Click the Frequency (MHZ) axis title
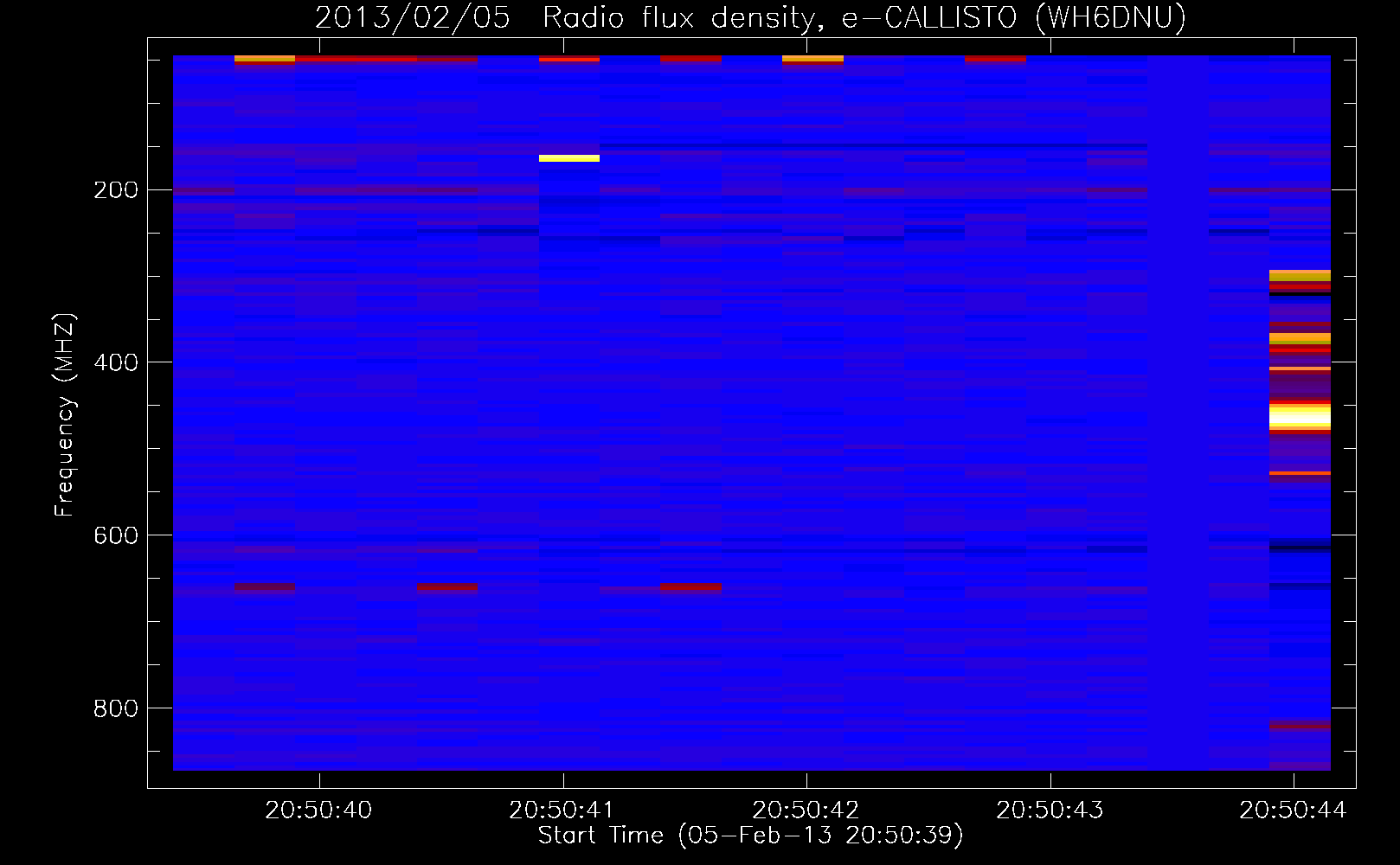 65,414
